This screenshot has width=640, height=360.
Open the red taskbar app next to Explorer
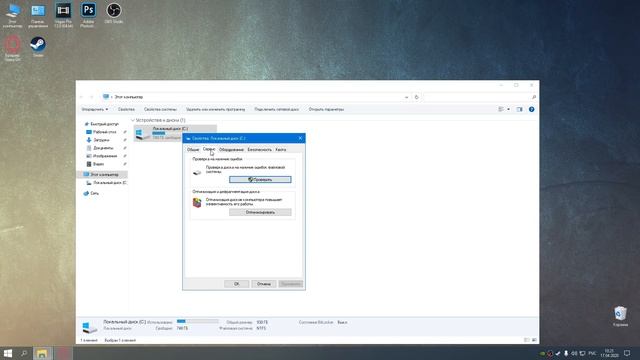[x=63, y=353]
